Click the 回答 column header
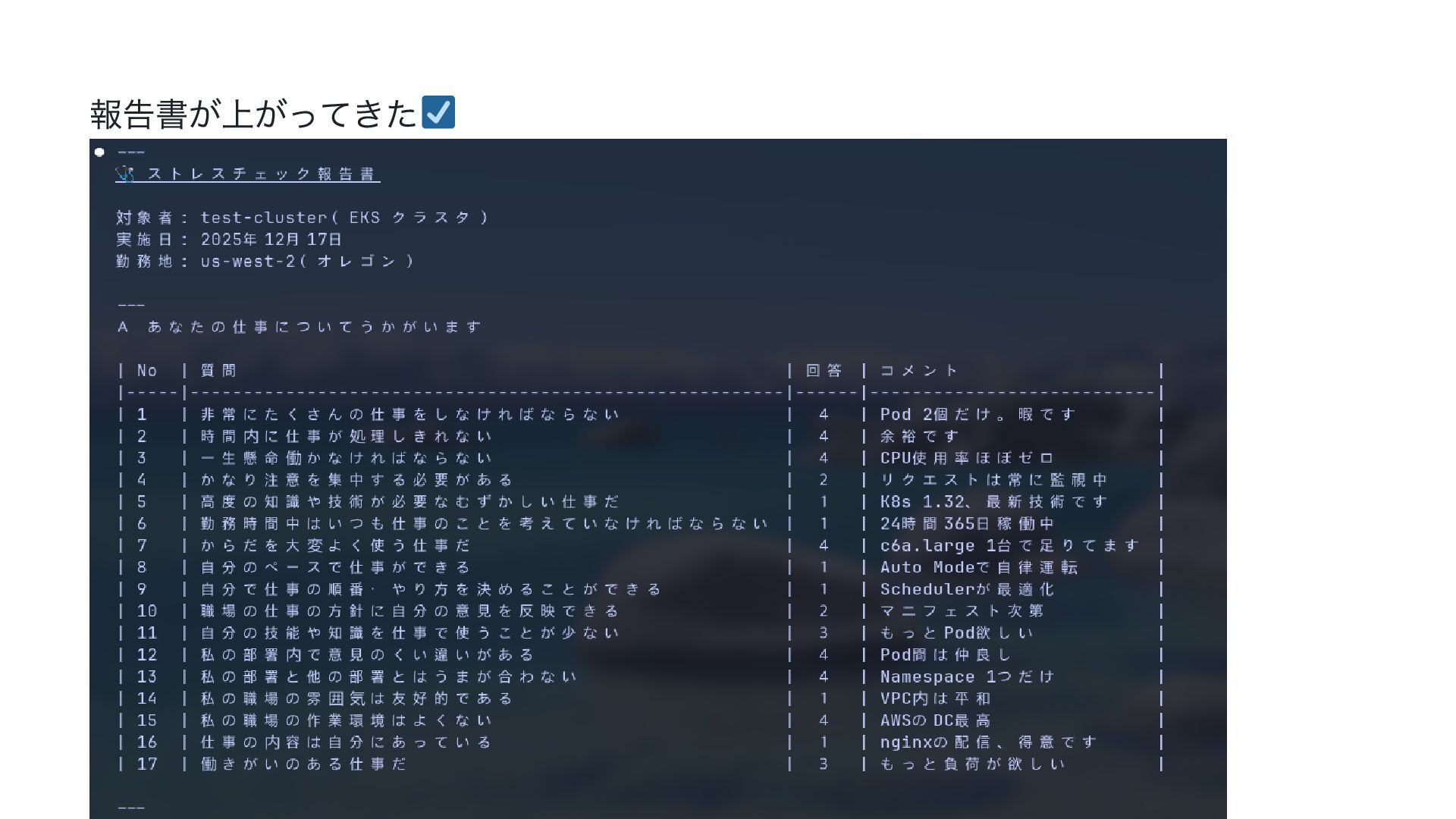The width and height of the screenshot is (1456, 819). (x=824, y=371)
